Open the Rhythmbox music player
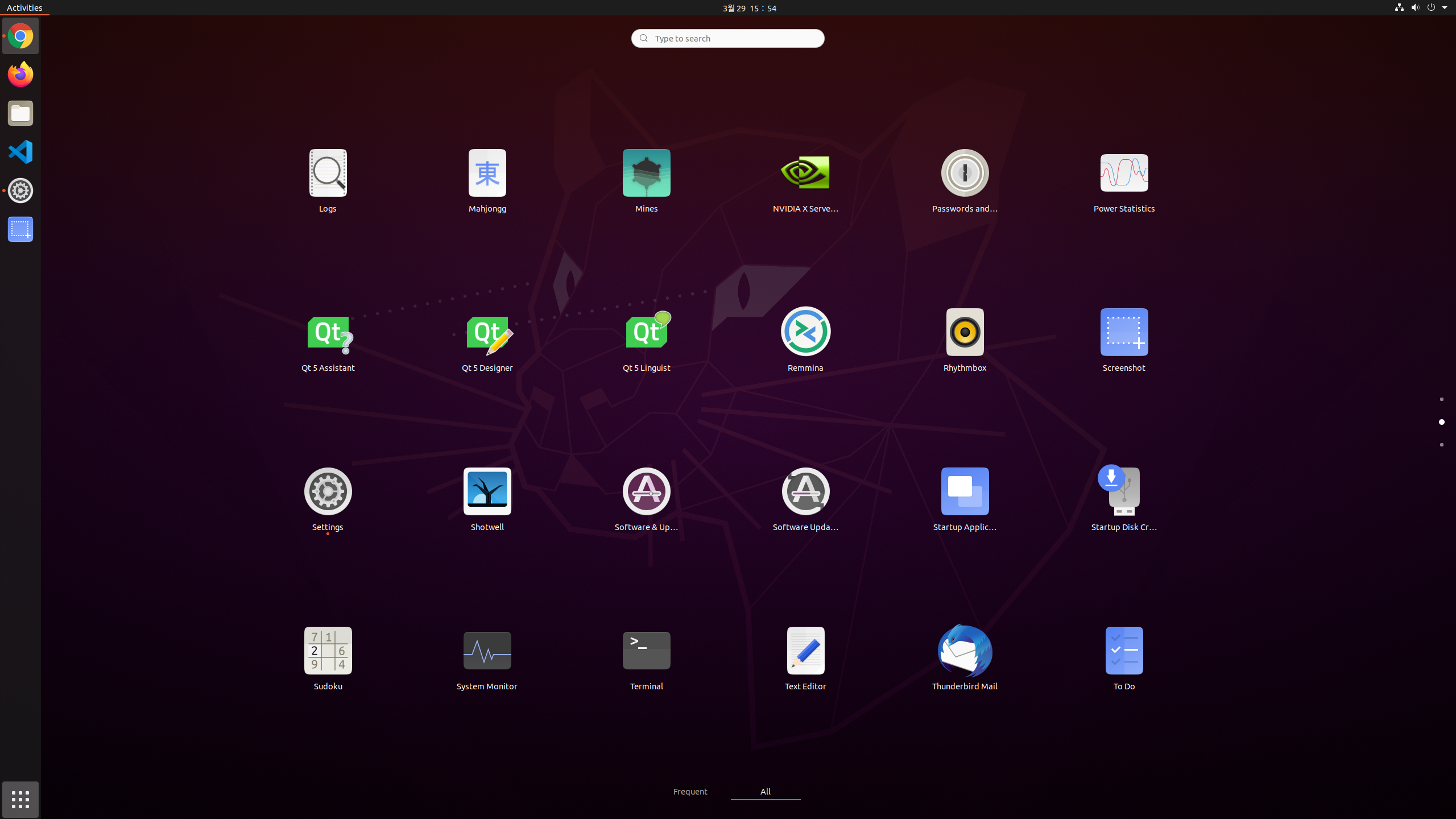This screenshot has width=1456, height=819. pyautogui.click(x=965, y=333)
